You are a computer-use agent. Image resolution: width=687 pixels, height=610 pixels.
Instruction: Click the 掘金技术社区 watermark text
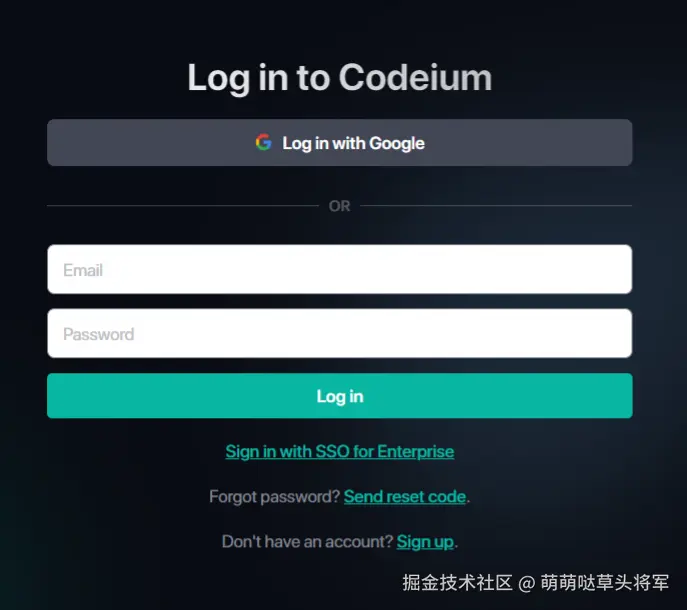(457, 583)
